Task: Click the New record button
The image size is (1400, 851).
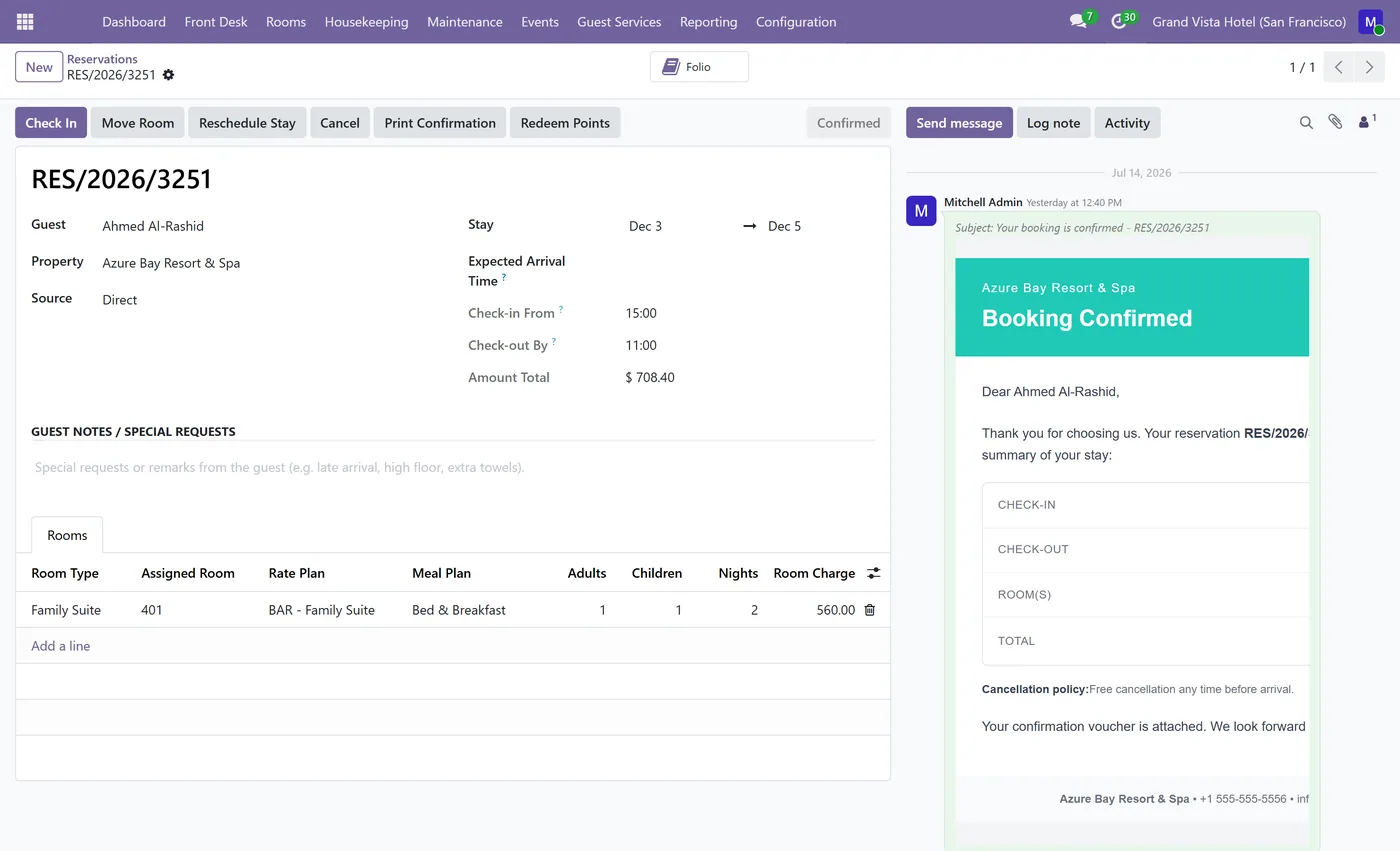Action: (39, 67)
